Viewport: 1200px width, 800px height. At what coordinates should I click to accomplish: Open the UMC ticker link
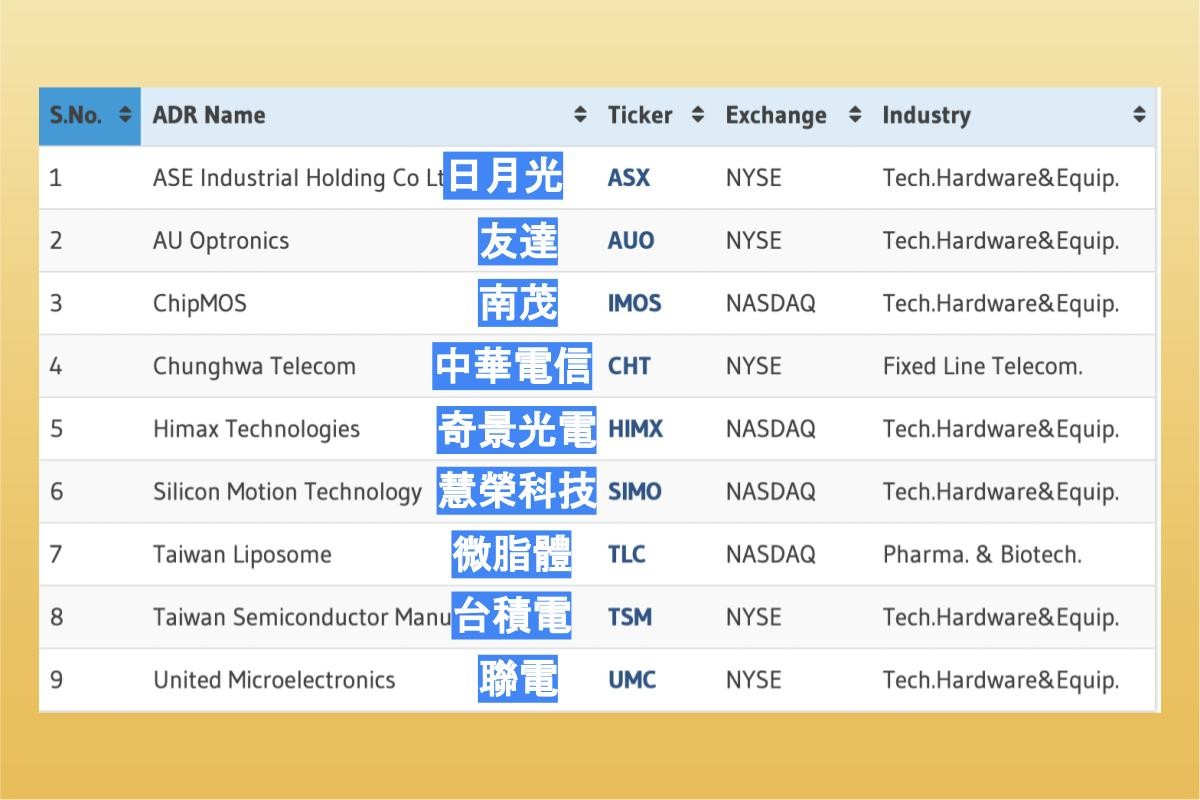pyautogui.click(x=631, y=680)
